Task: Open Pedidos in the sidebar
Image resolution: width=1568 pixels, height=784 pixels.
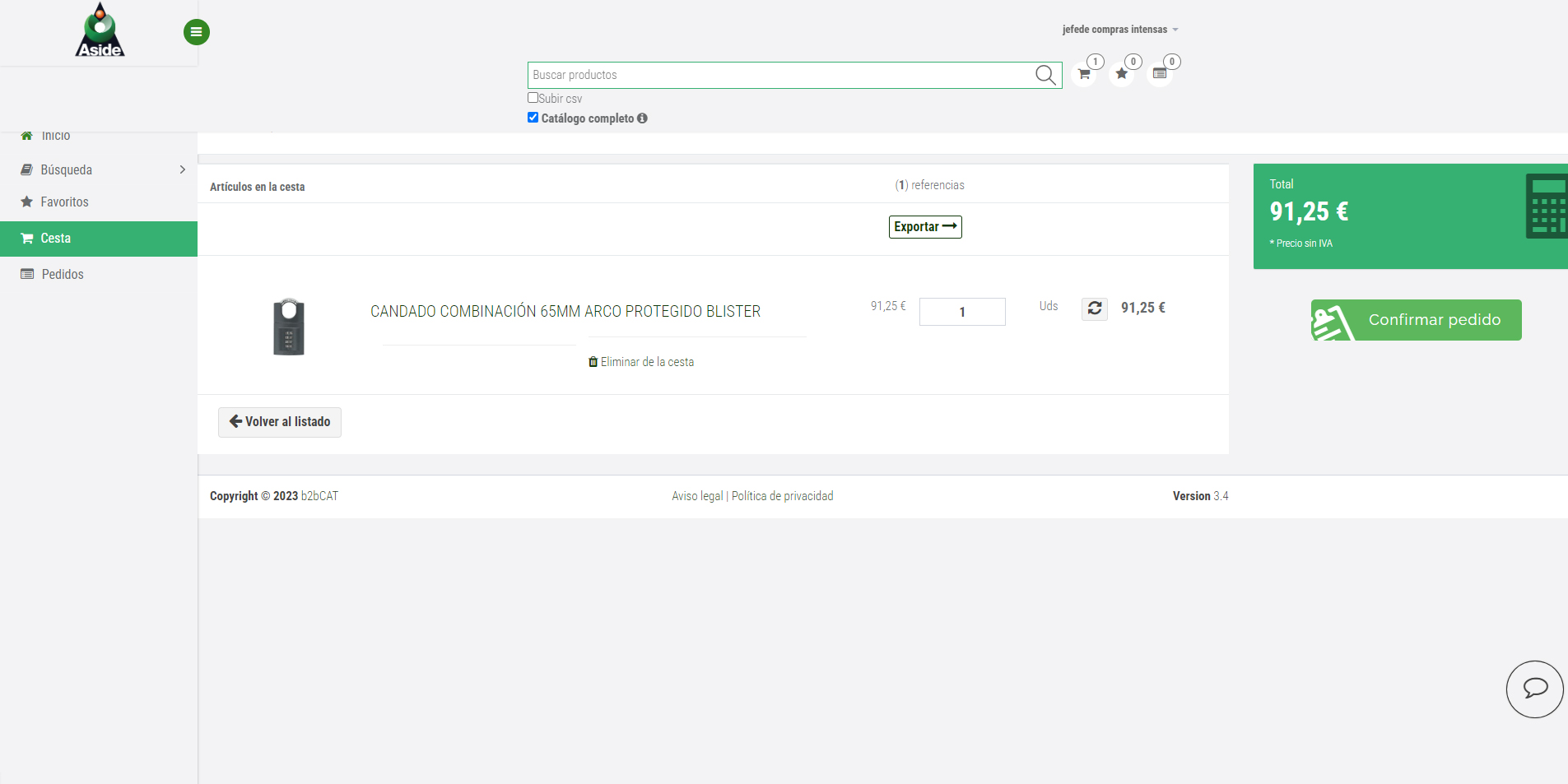Action: 63,275
